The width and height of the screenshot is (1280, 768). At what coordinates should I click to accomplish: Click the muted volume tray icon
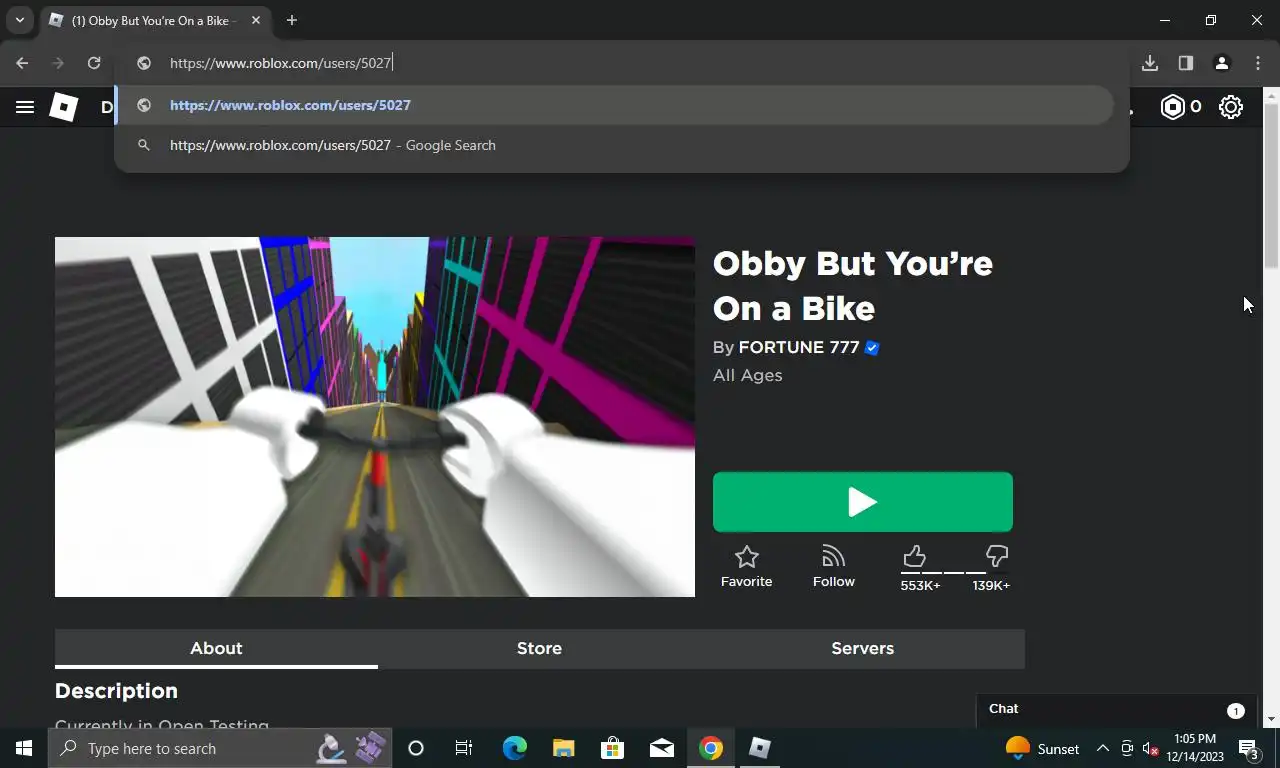(x=1150, y=748)
